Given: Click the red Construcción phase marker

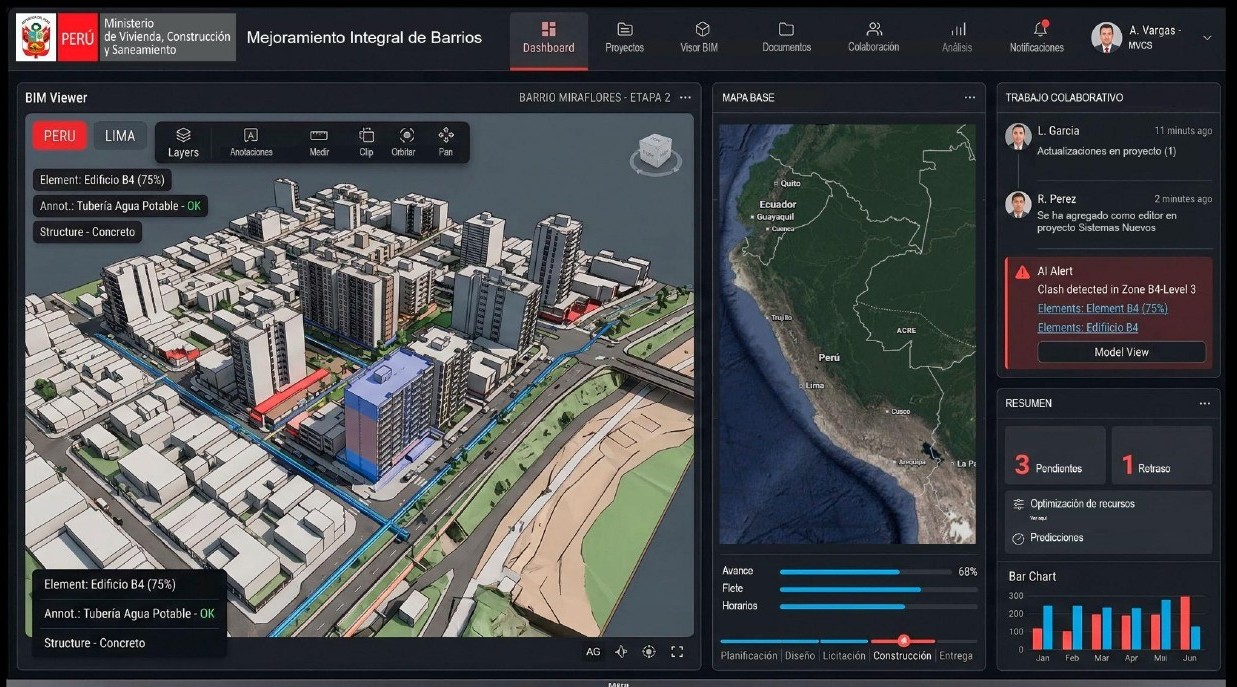Looking at the screenshot, I should tap(904, 640).
